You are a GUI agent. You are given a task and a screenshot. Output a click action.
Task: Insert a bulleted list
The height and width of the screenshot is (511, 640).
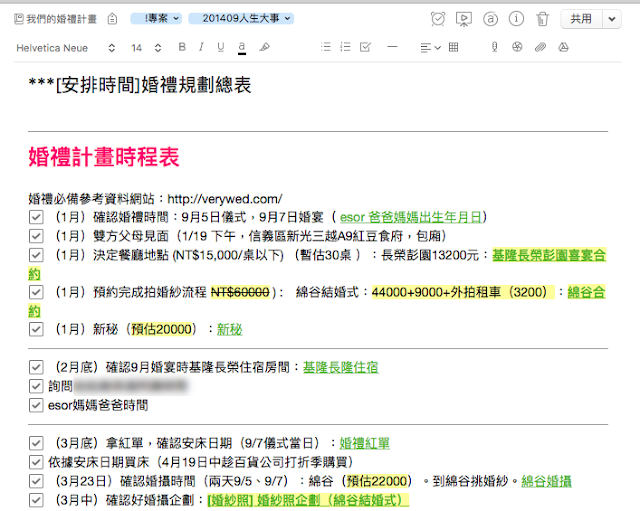click(x=326, y=47)
